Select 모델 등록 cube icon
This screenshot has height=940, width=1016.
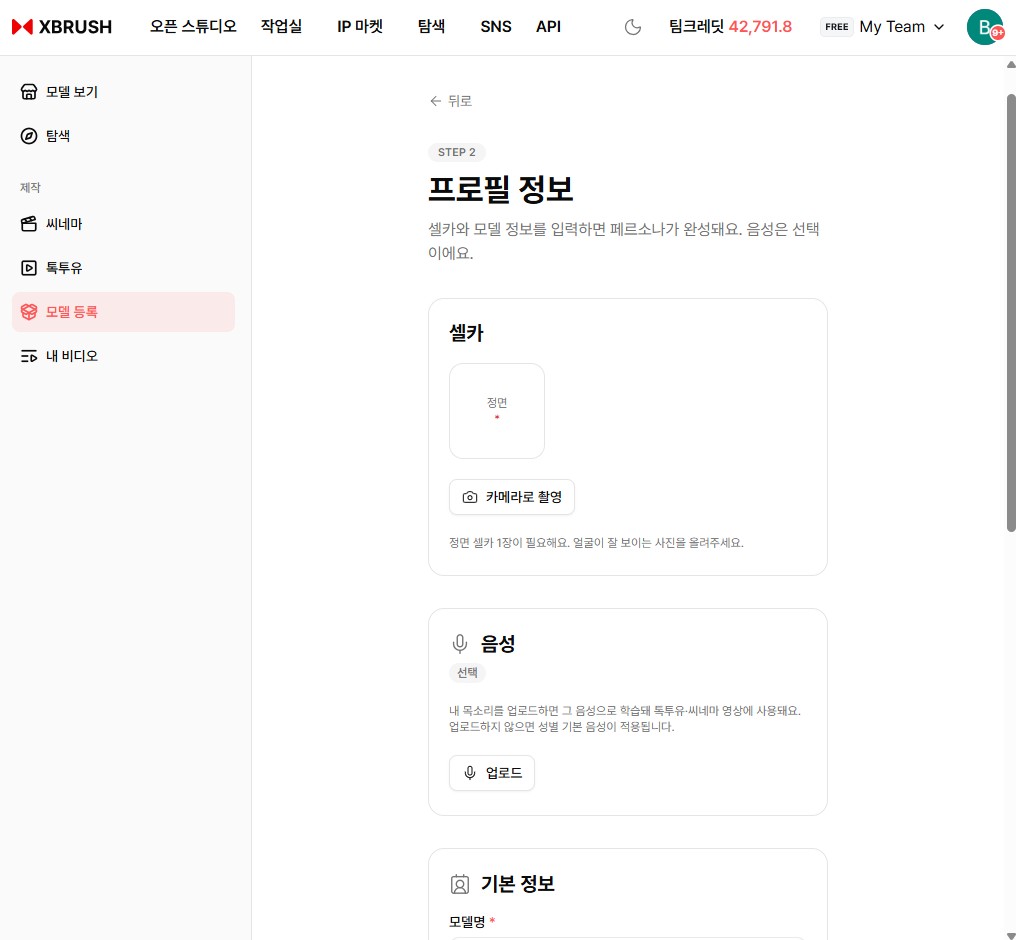point(29,312)
